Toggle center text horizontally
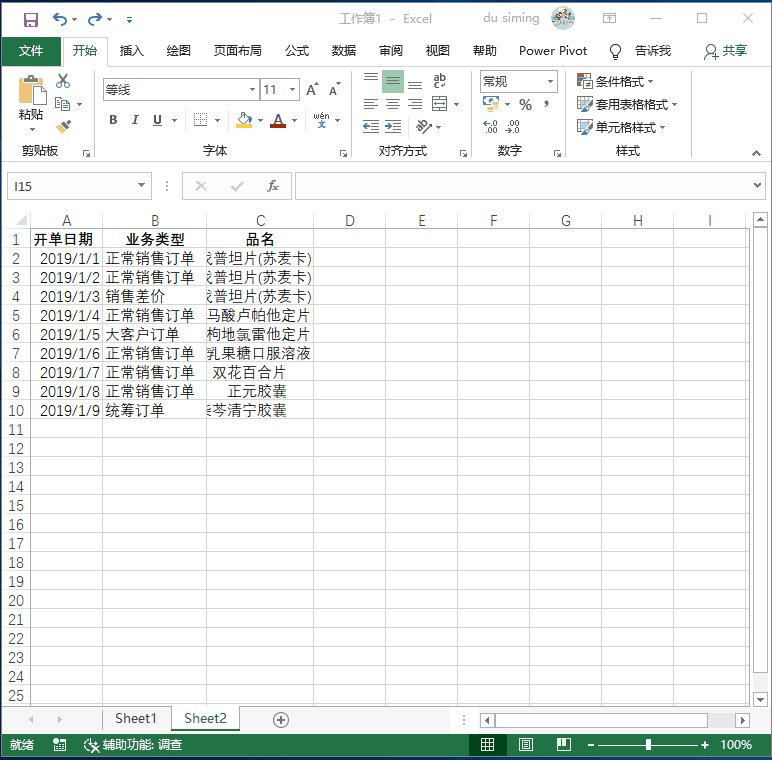The height and width of the screenshot is (760, 772). [393, 104]
